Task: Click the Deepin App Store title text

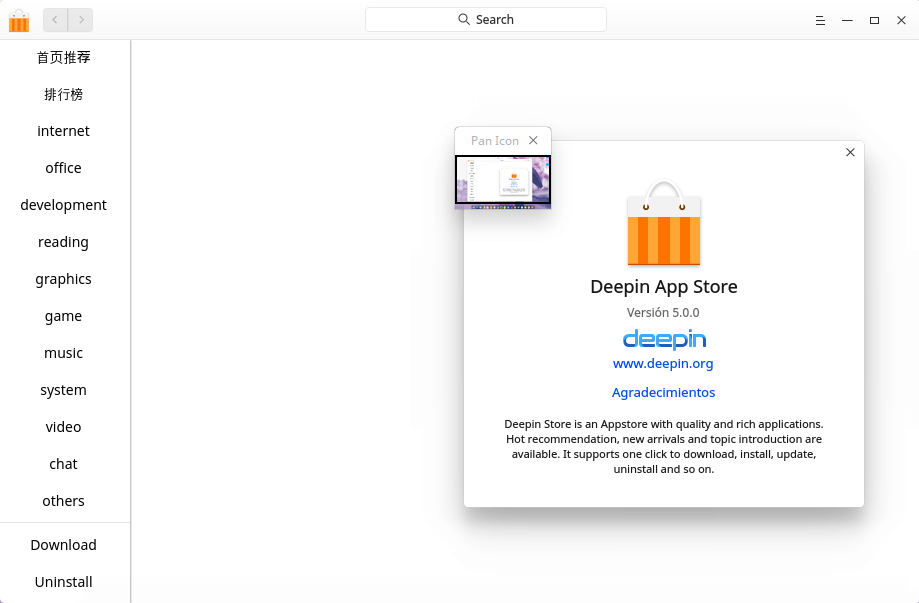Action: (x=663, y=287)
